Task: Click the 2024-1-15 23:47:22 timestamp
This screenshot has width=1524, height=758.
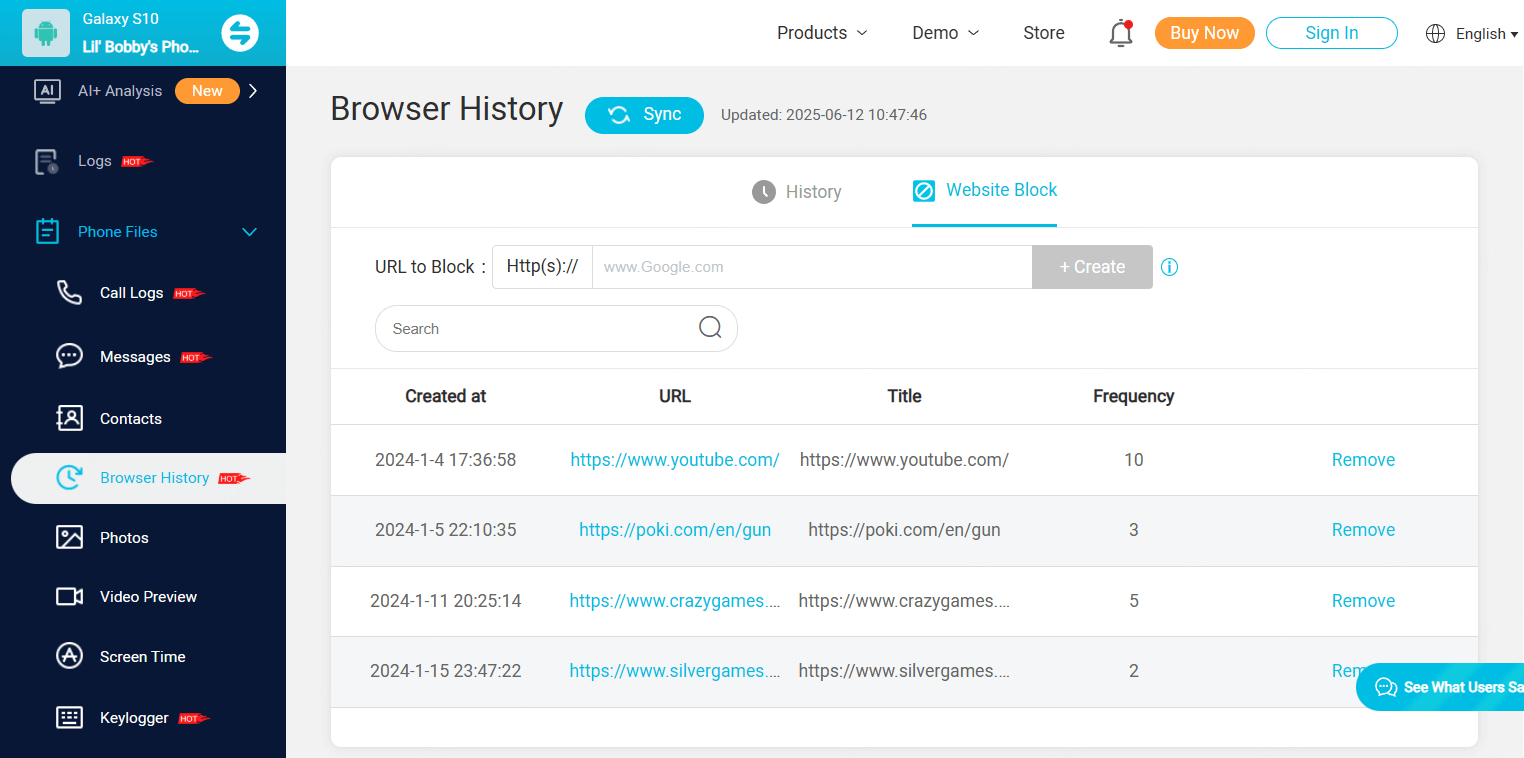Action: point(446,671)
